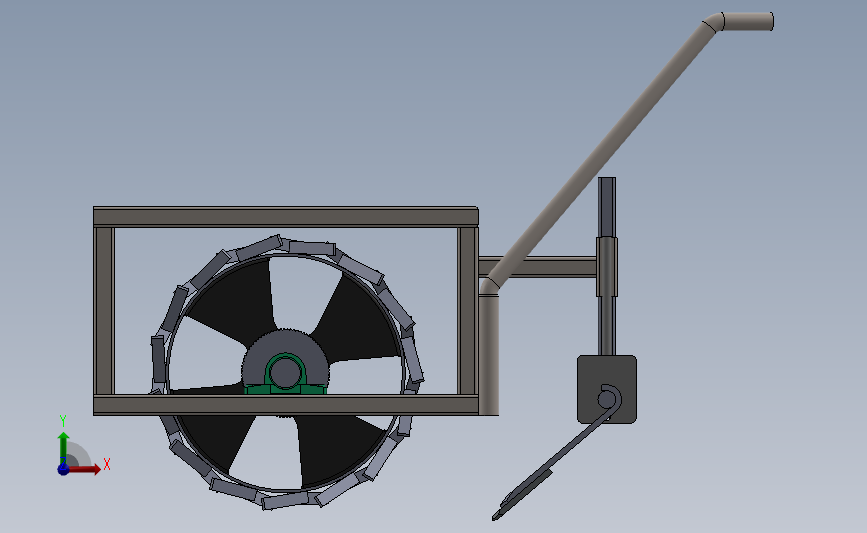Image resolution: width=867 pixels, height=533 pixels.
Task: Select the bottom horizontal frame bar
Action: pos(286,405)
